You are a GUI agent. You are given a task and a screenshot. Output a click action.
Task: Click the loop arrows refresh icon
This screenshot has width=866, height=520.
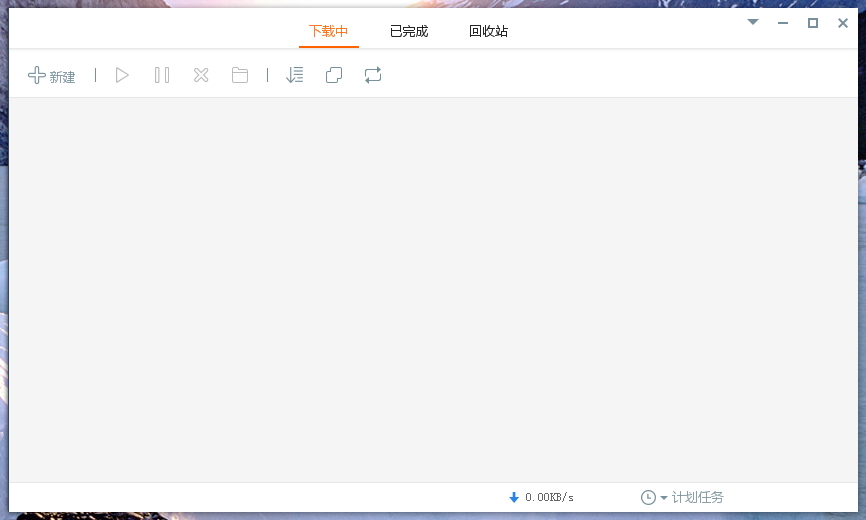click(373, 75)
